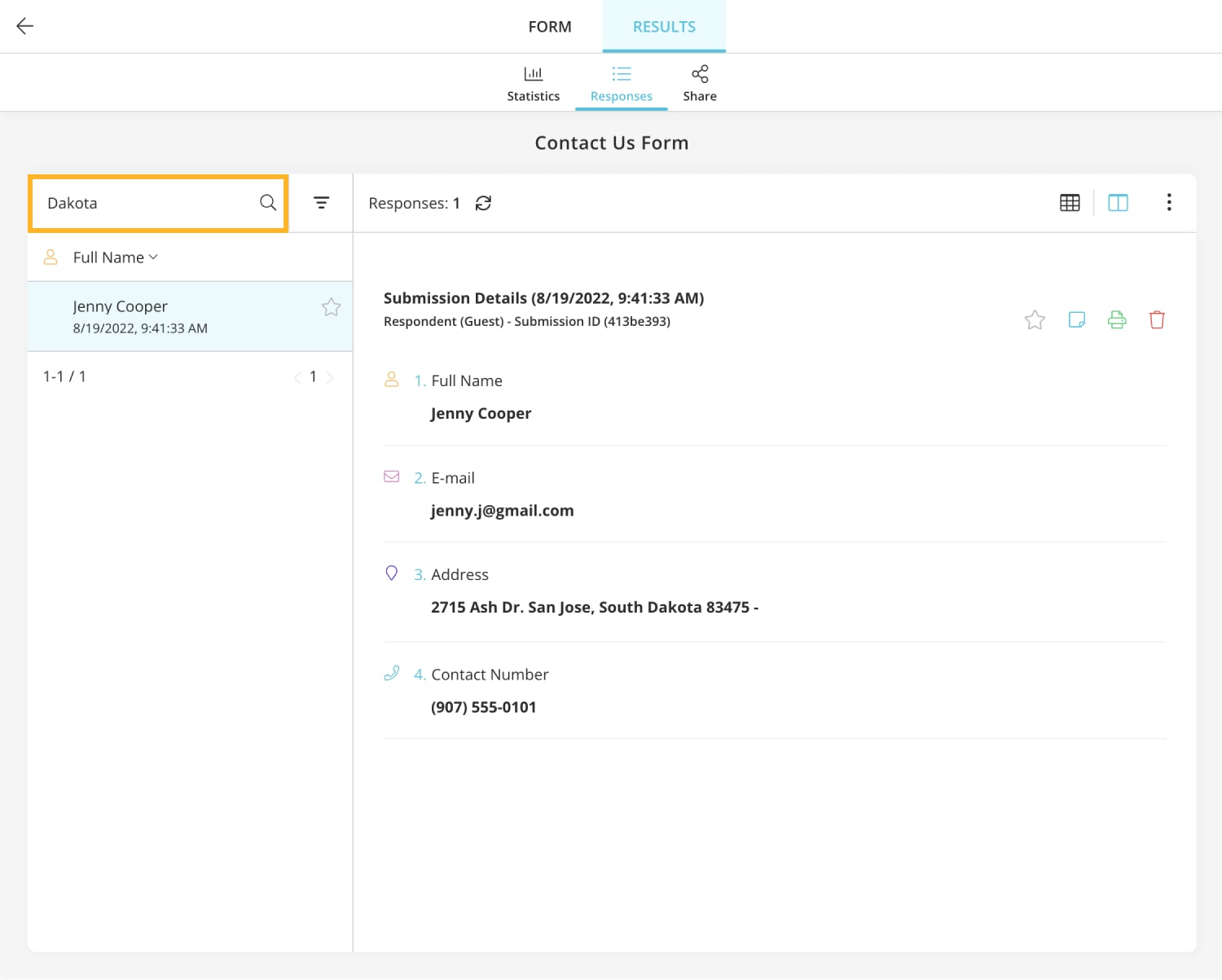Print the submission details
The image size is (1222, 980).
tap(1116, 319)
